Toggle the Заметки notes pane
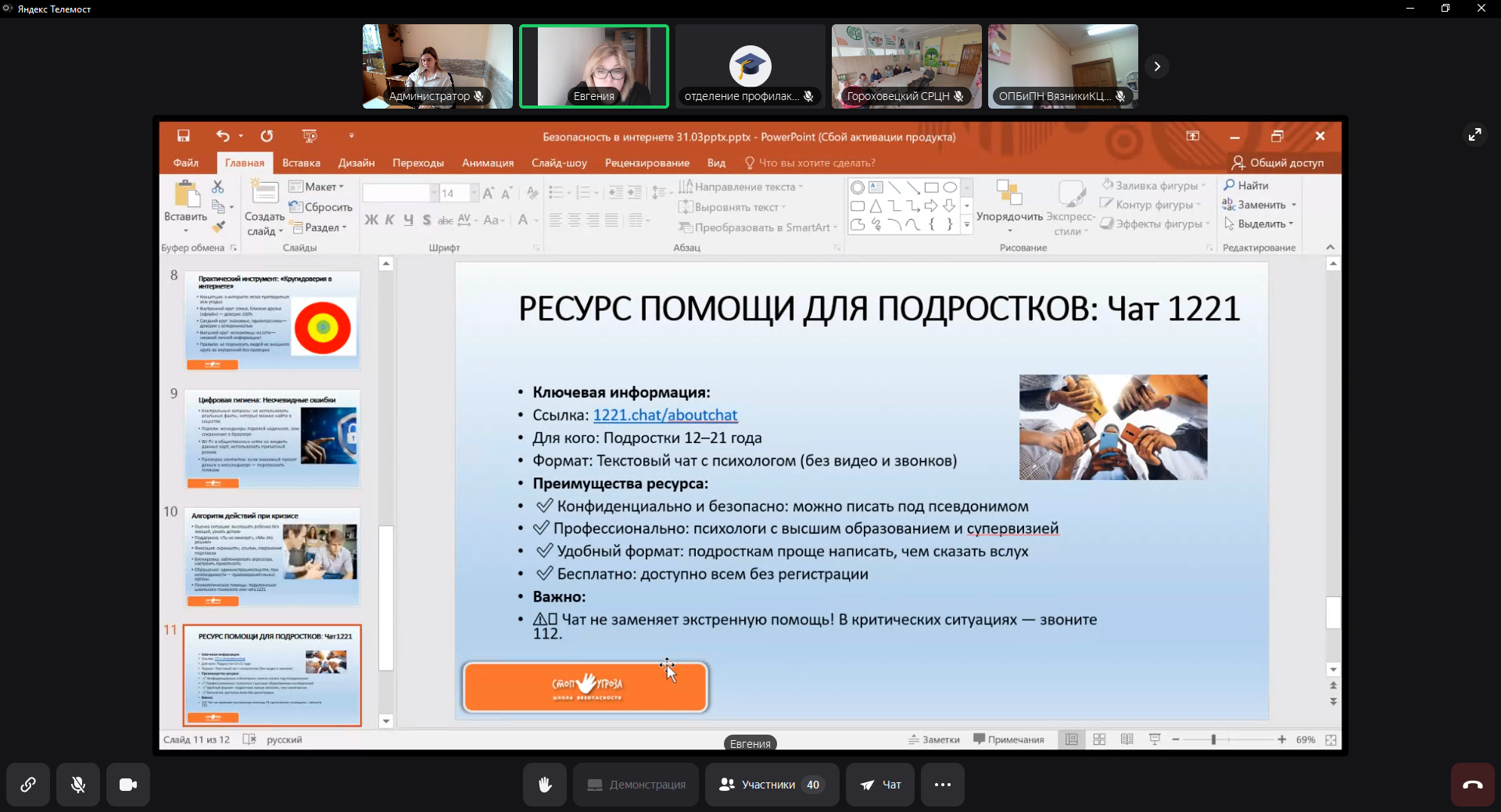Viewport: 1501px width, 812px height. tap(934, 739)
